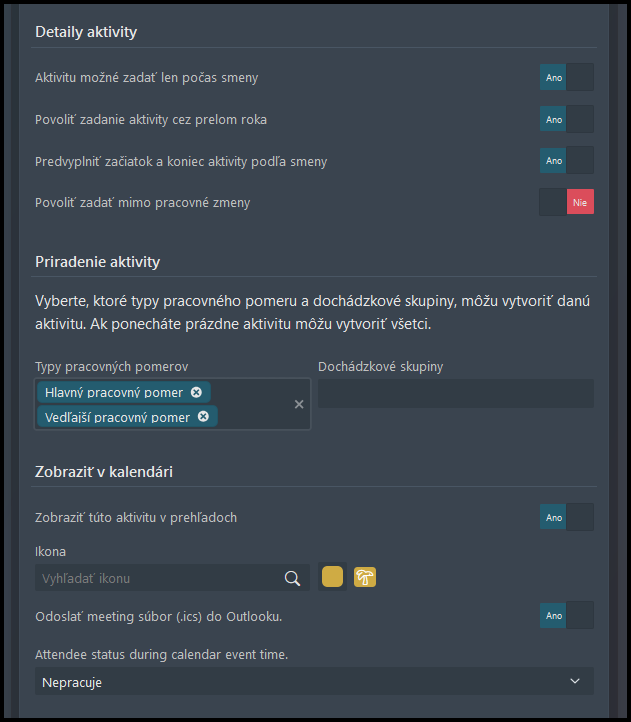
Task: Open the yellow color swatch picker
Action: point(332,577)
